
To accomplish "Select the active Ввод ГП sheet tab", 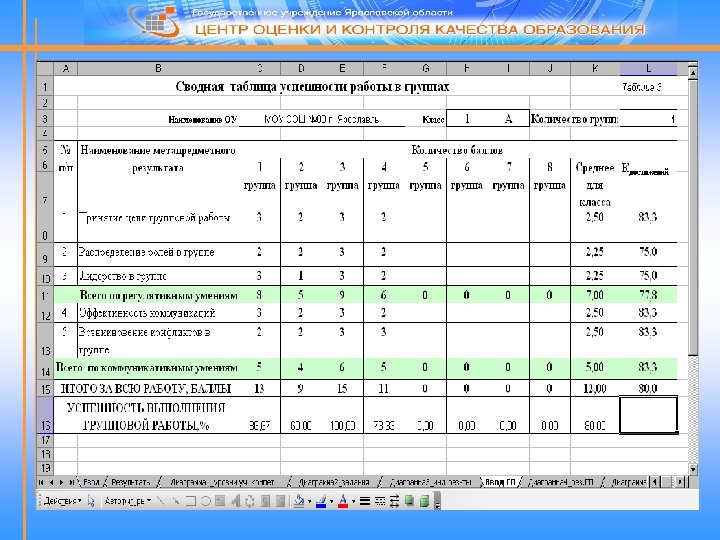I will tap(500, 482).
